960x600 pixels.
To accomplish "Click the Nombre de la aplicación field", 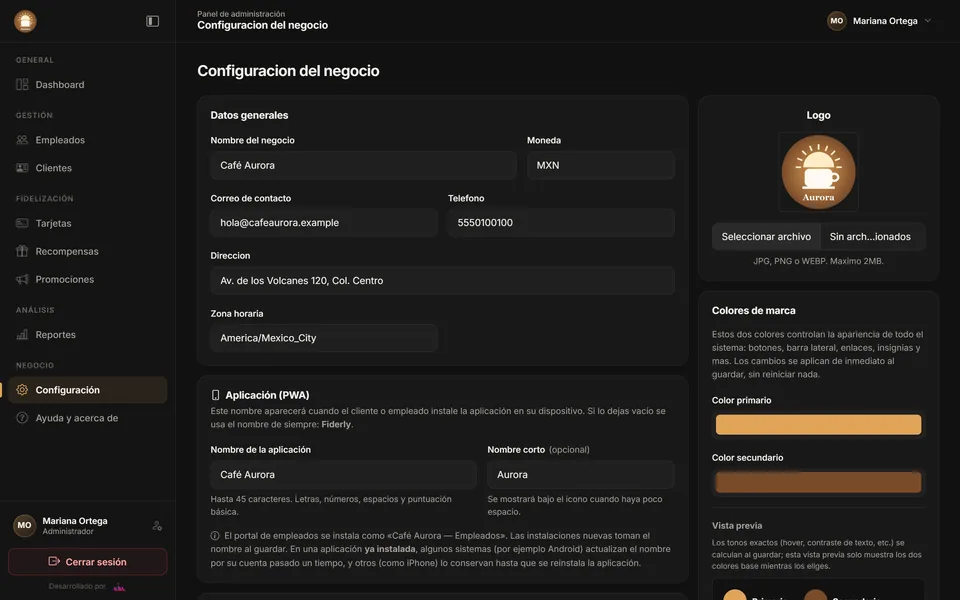I will coord(343,474).
